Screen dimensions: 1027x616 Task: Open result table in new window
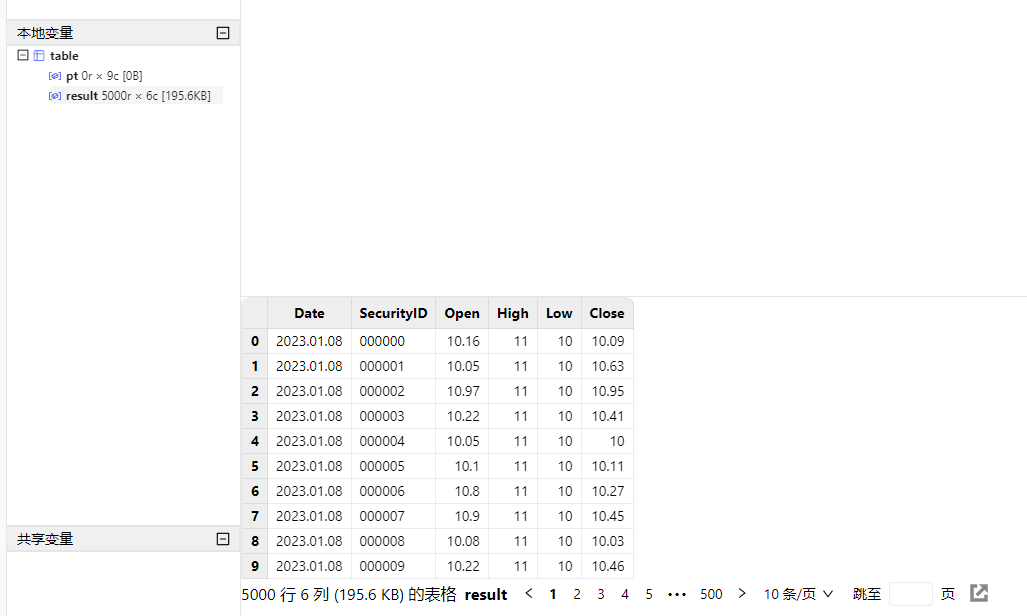979,593
